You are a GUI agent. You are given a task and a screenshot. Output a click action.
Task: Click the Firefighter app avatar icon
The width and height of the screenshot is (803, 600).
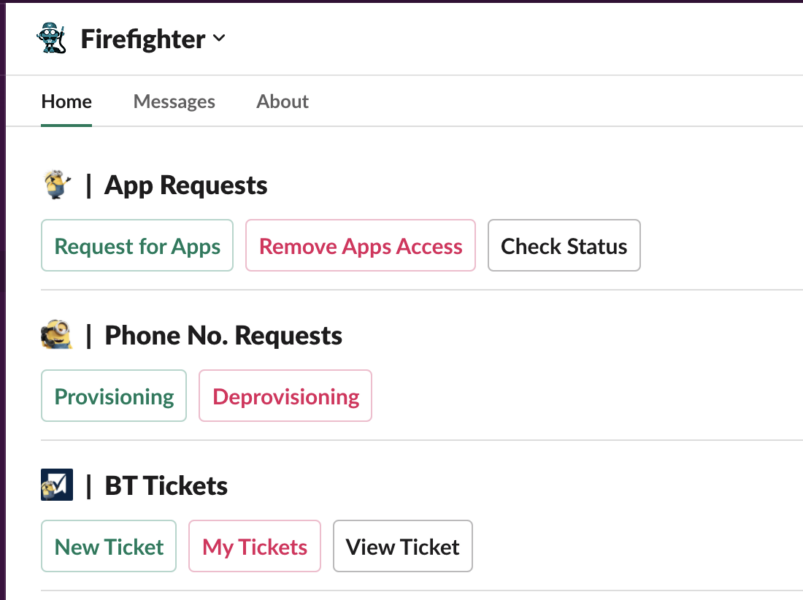click(52, 39)
